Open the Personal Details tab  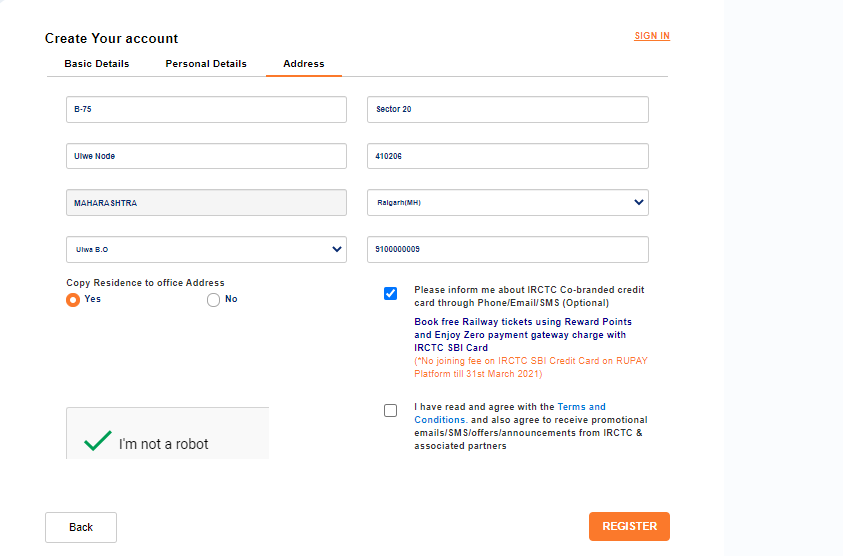click(x=206, y=64)
